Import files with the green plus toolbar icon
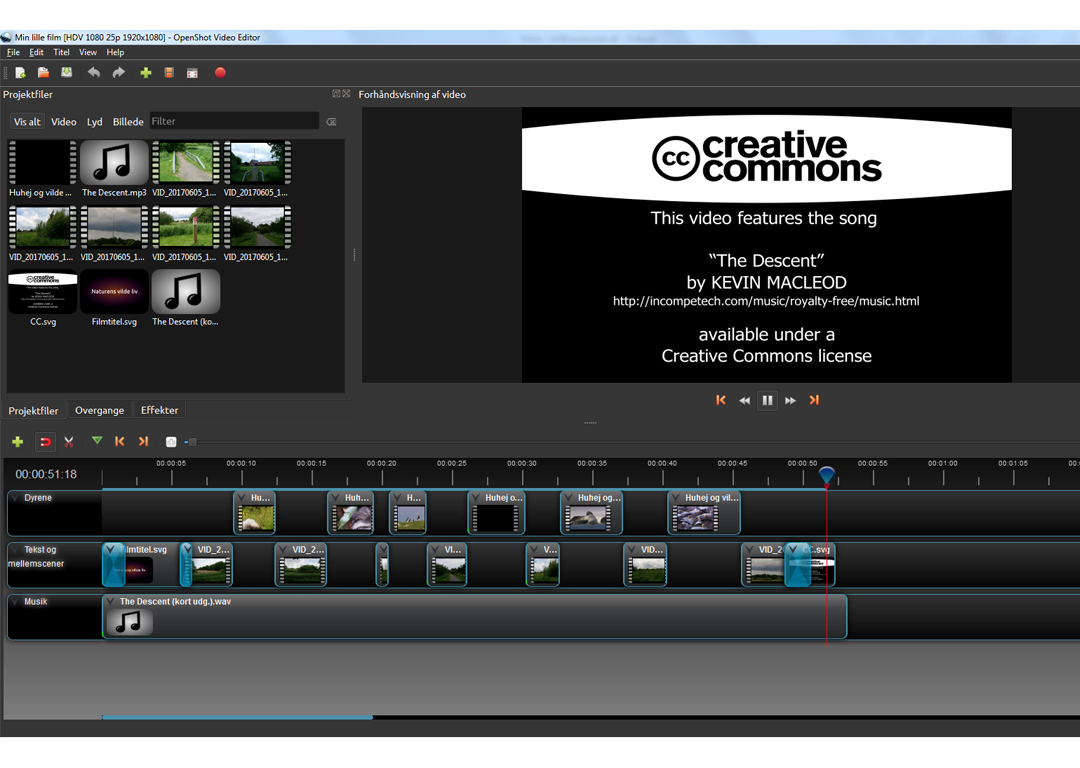The image size is (1080, 768). 145,73
